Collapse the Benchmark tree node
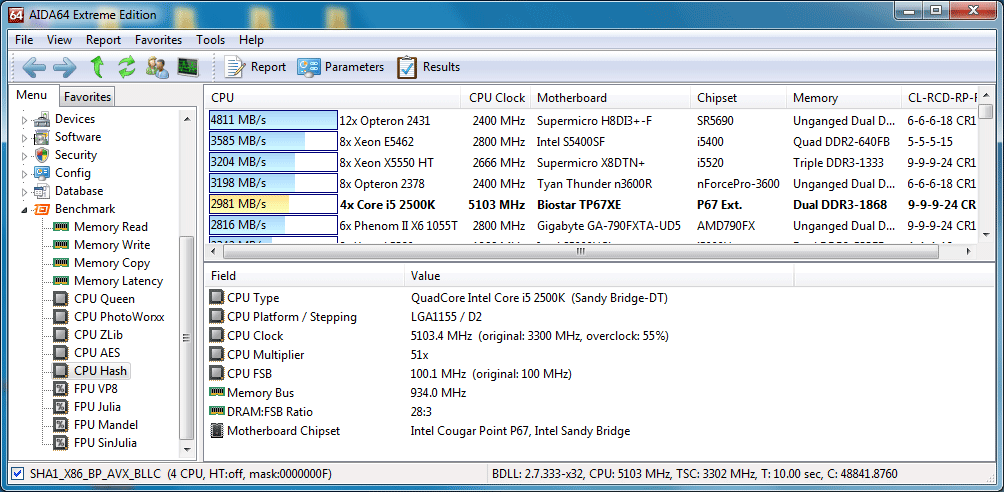The image size is (1004, 492). (x=25, y=209)
